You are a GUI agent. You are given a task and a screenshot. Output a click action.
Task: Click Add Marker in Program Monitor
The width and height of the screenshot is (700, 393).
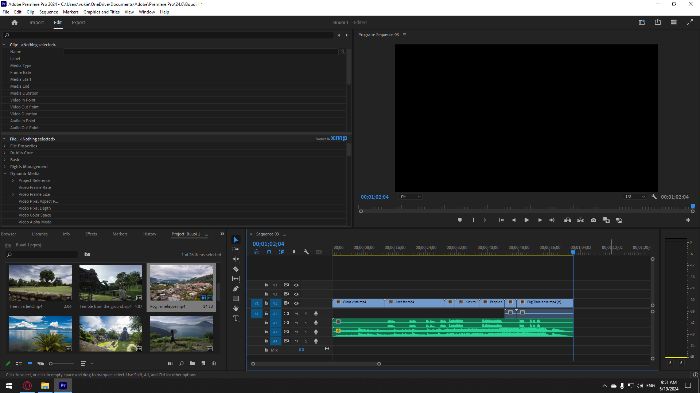click(460, 220)
